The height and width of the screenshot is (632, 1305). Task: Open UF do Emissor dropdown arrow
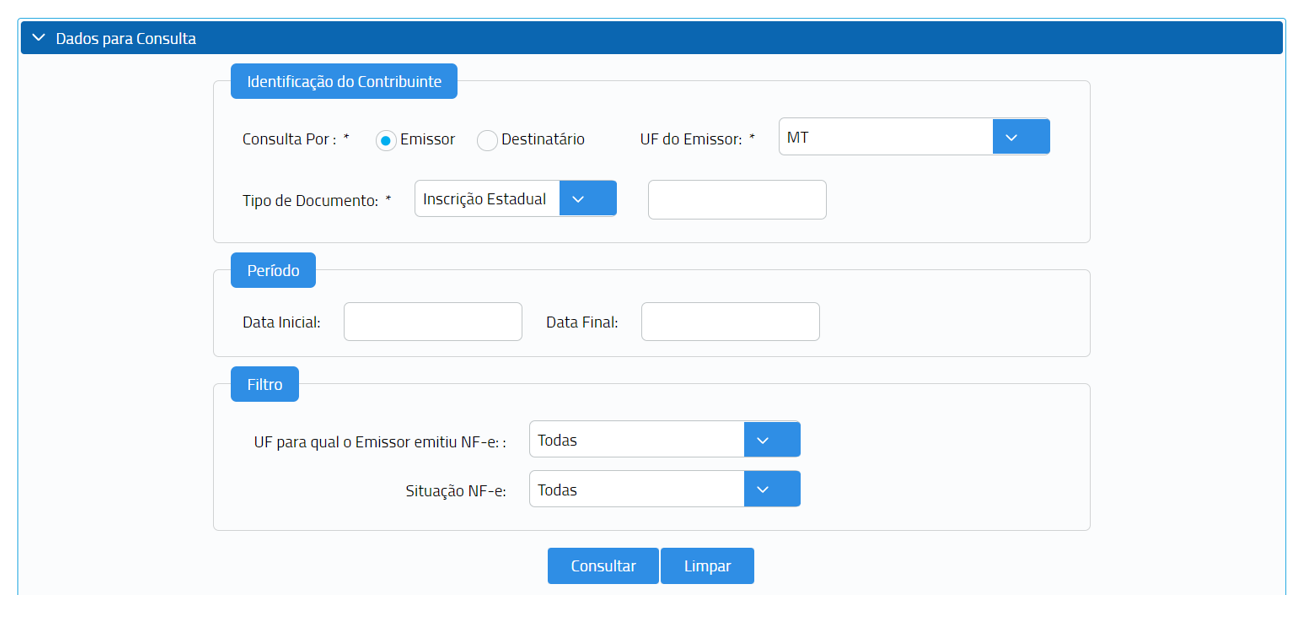click(x=1020, y=137)
